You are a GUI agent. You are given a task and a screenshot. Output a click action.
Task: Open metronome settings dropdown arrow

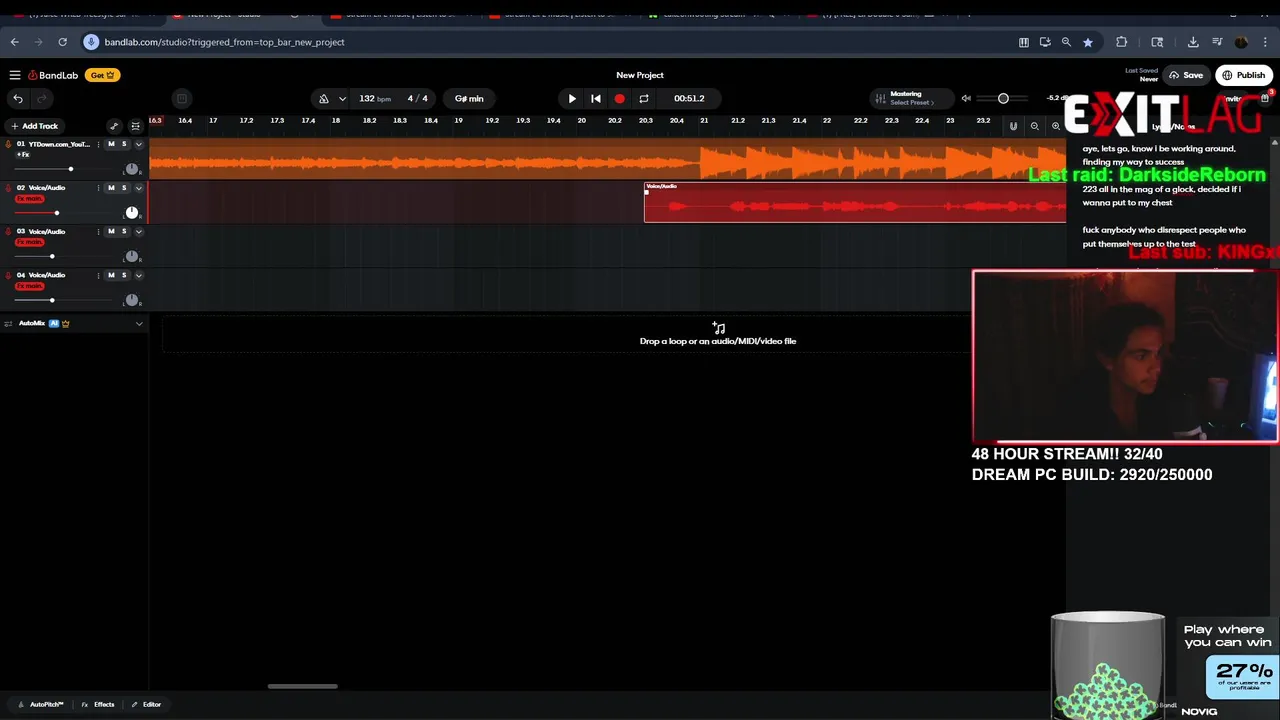[342, 99]
